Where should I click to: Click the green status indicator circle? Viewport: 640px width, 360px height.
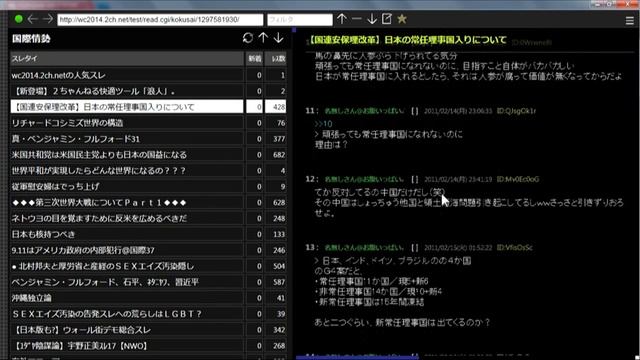18,19
